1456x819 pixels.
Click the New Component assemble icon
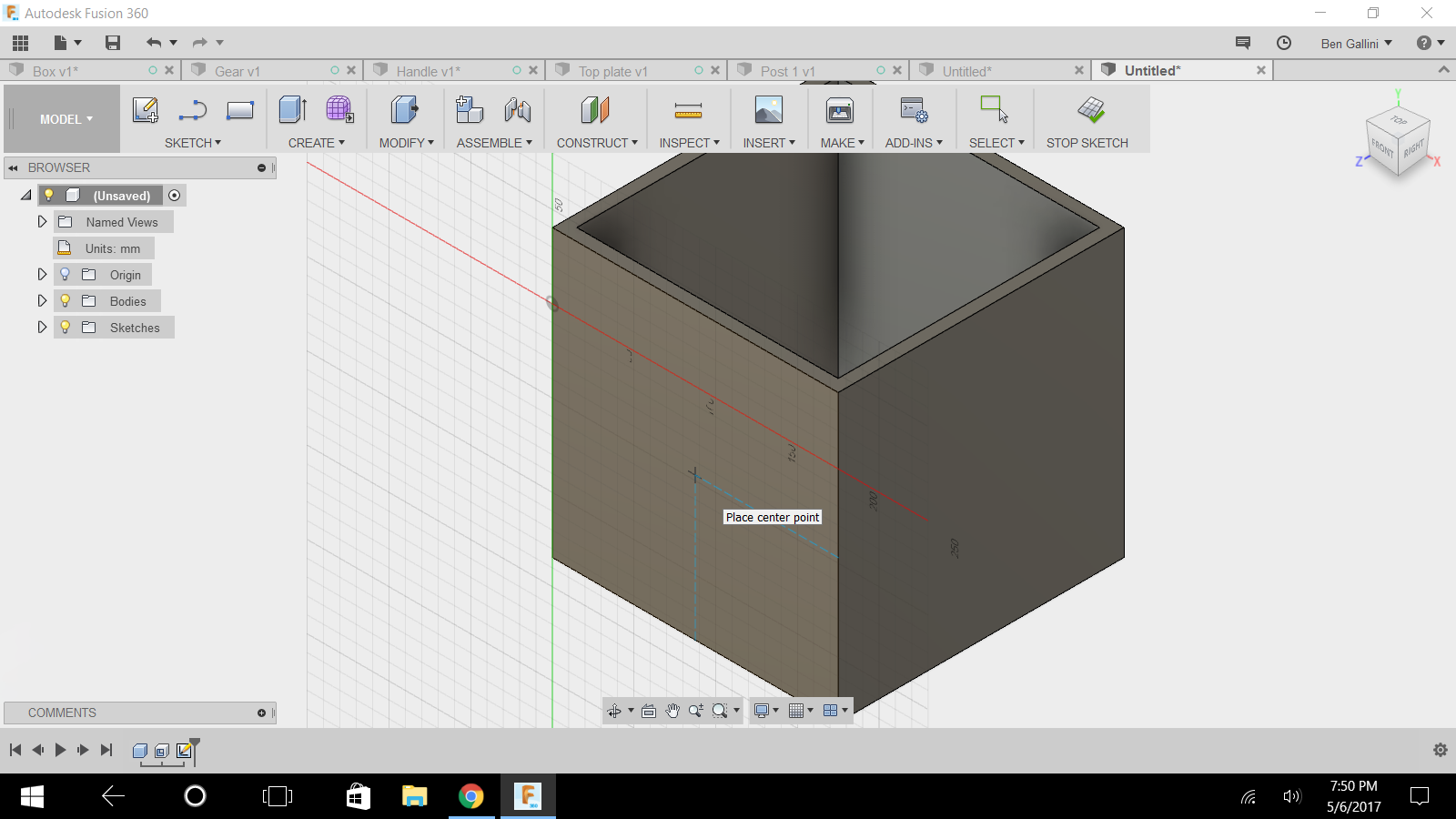[x=470, y=110]
